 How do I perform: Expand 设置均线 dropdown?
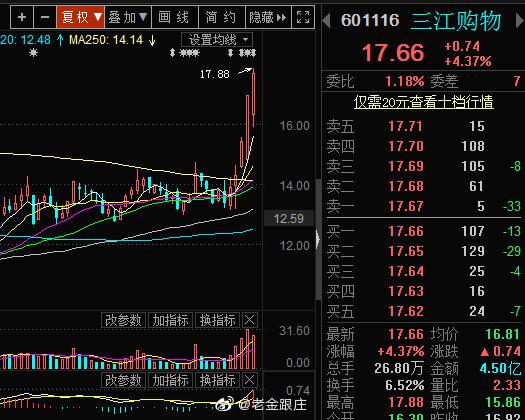[217, 40]
